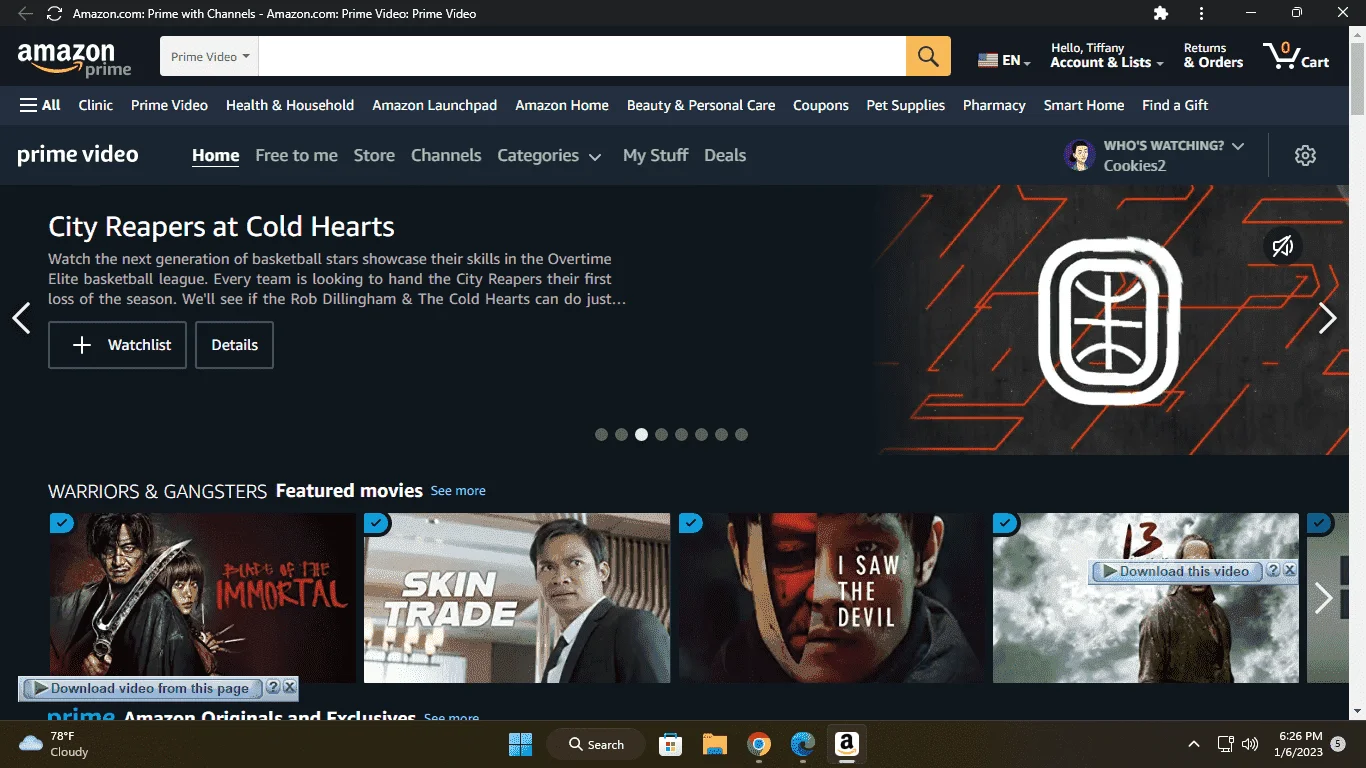Screen dimensions: 1366x768
Task: Open the Skin Trade movie thumbnail
Action: pos(517,598)
